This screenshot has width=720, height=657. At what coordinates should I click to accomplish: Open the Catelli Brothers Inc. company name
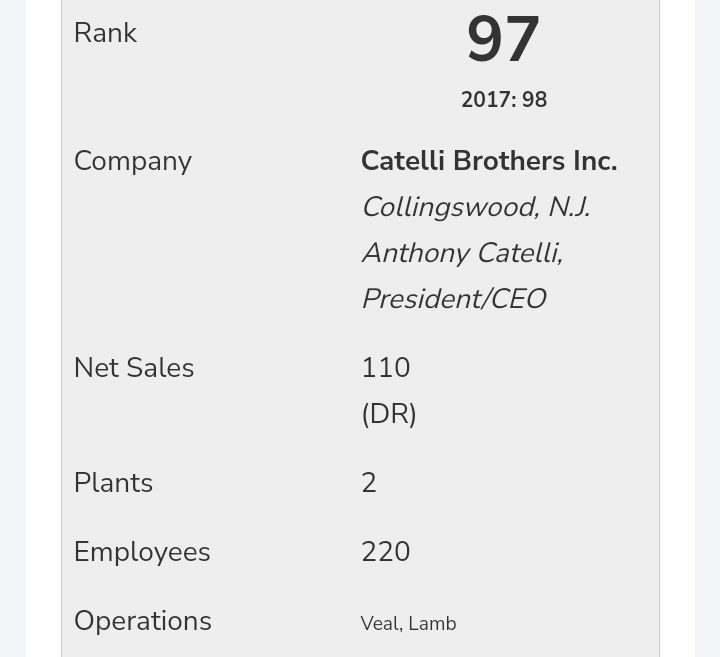489,161
